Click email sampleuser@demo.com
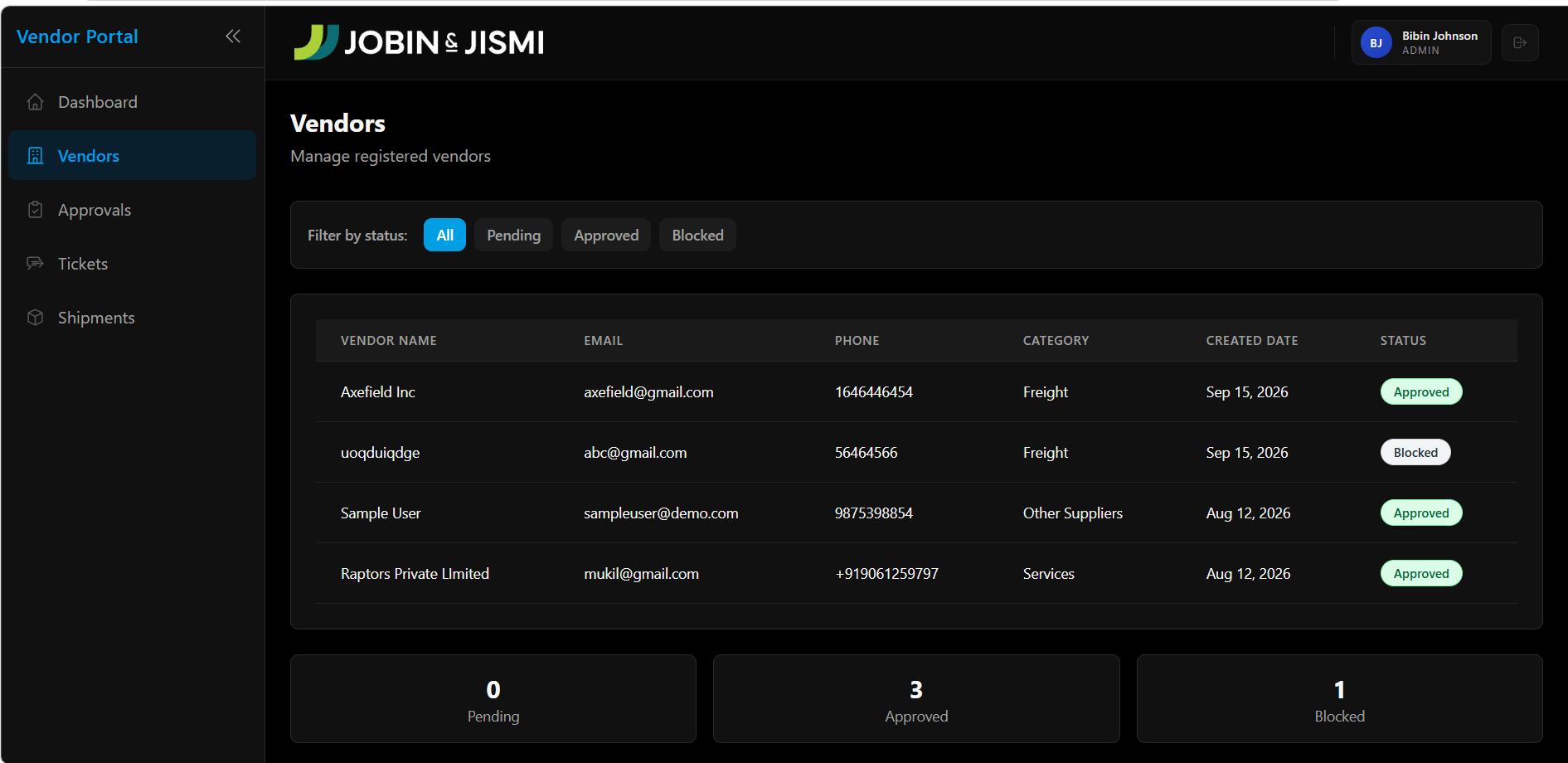Image resolution: width=1568 pixels, height=763 pixels. click(661, 513)
